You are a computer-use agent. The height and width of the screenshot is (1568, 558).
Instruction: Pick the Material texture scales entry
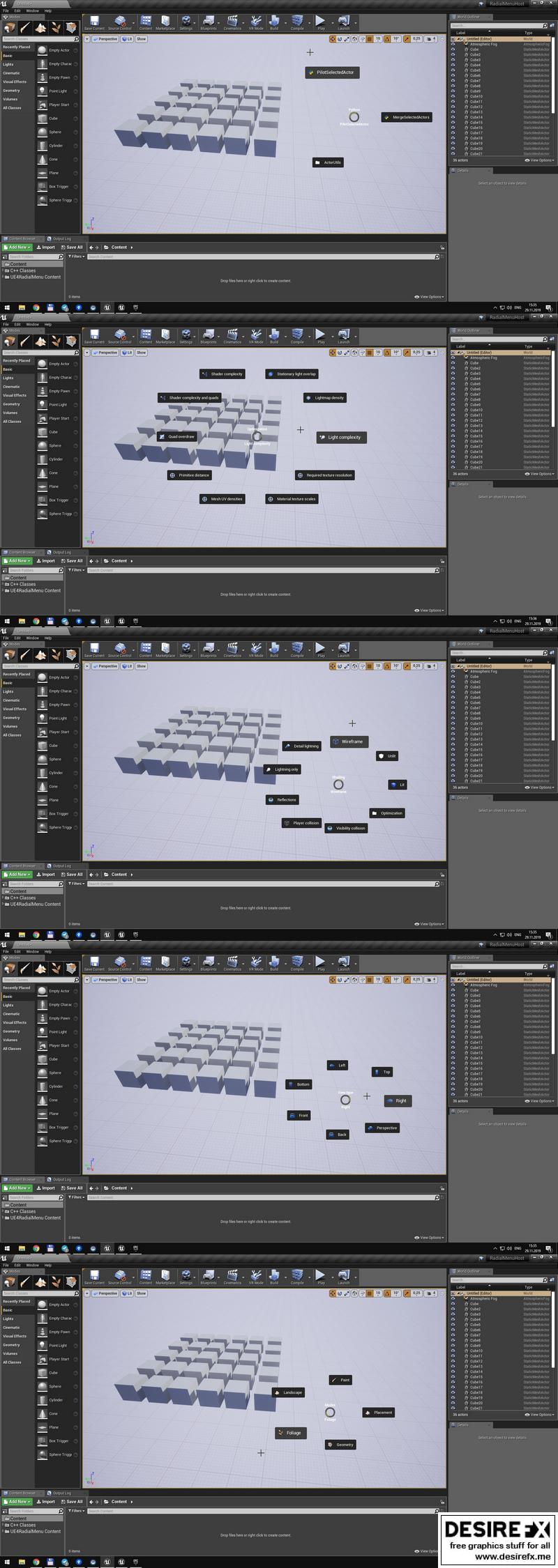click(x=292, y=499)
